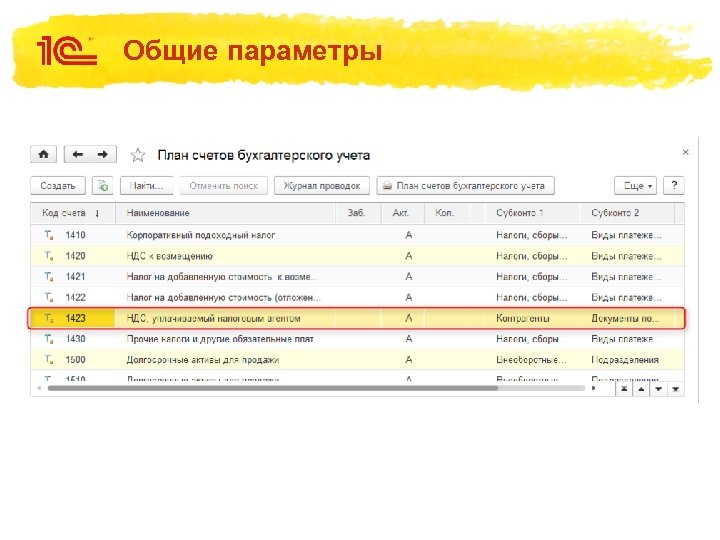Select code cell 1410

[x=75, y=235]
